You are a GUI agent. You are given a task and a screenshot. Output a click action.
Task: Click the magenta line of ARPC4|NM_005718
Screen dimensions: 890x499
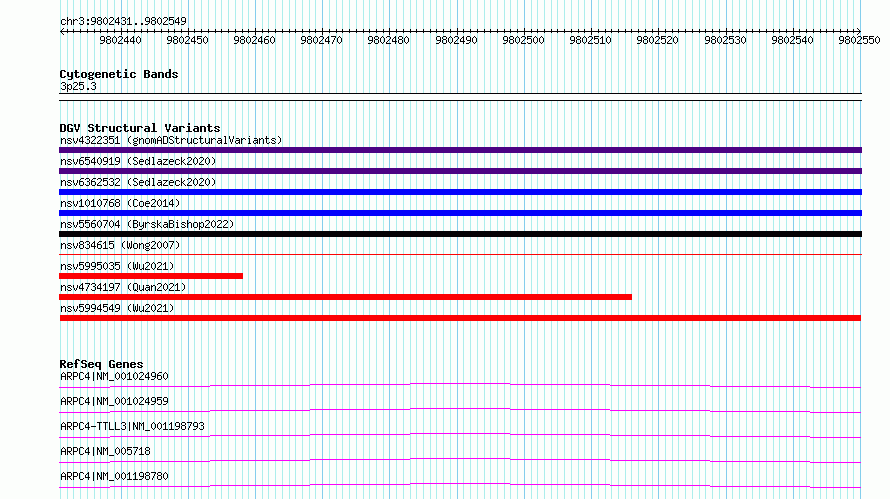460,460
